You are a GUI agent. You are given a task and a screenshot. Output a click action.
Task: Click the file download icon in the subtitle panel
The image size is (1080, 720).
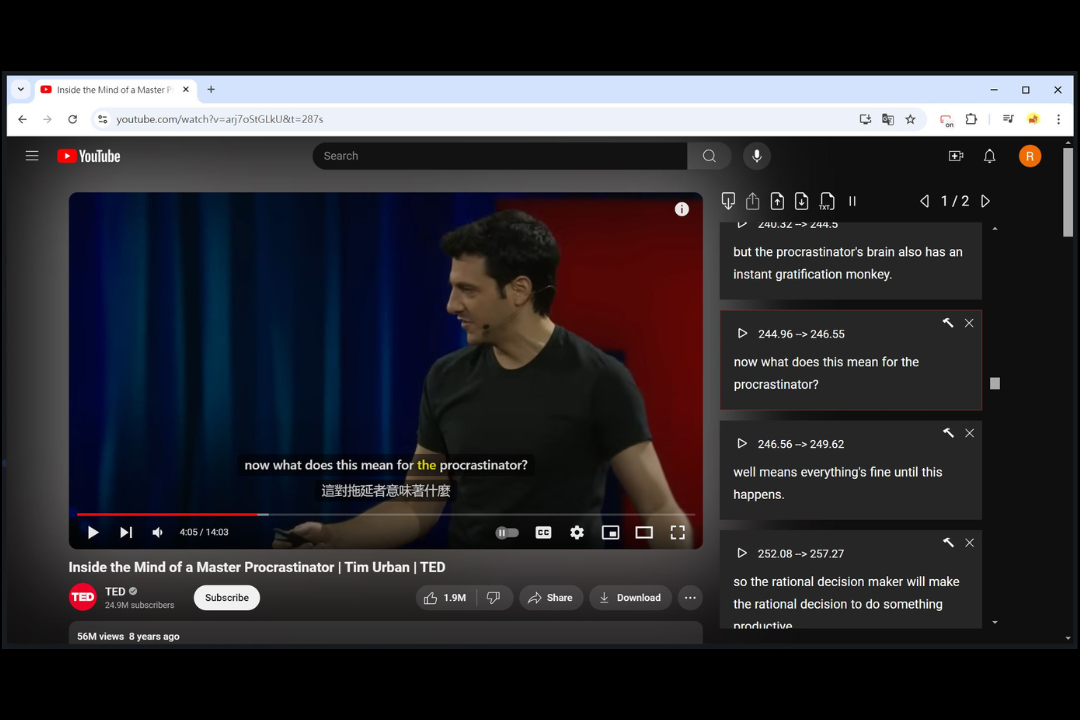pyautogui.click(x=801, y=200)
